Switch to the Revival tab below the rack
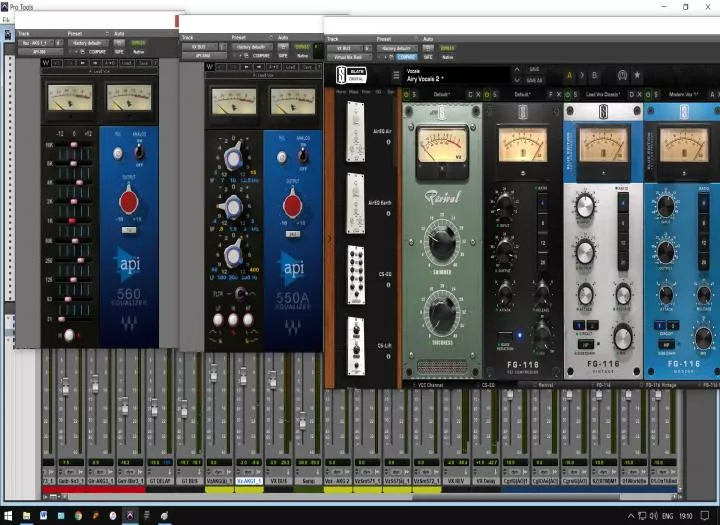Screen dimensions: 720x525 point(545,385)
